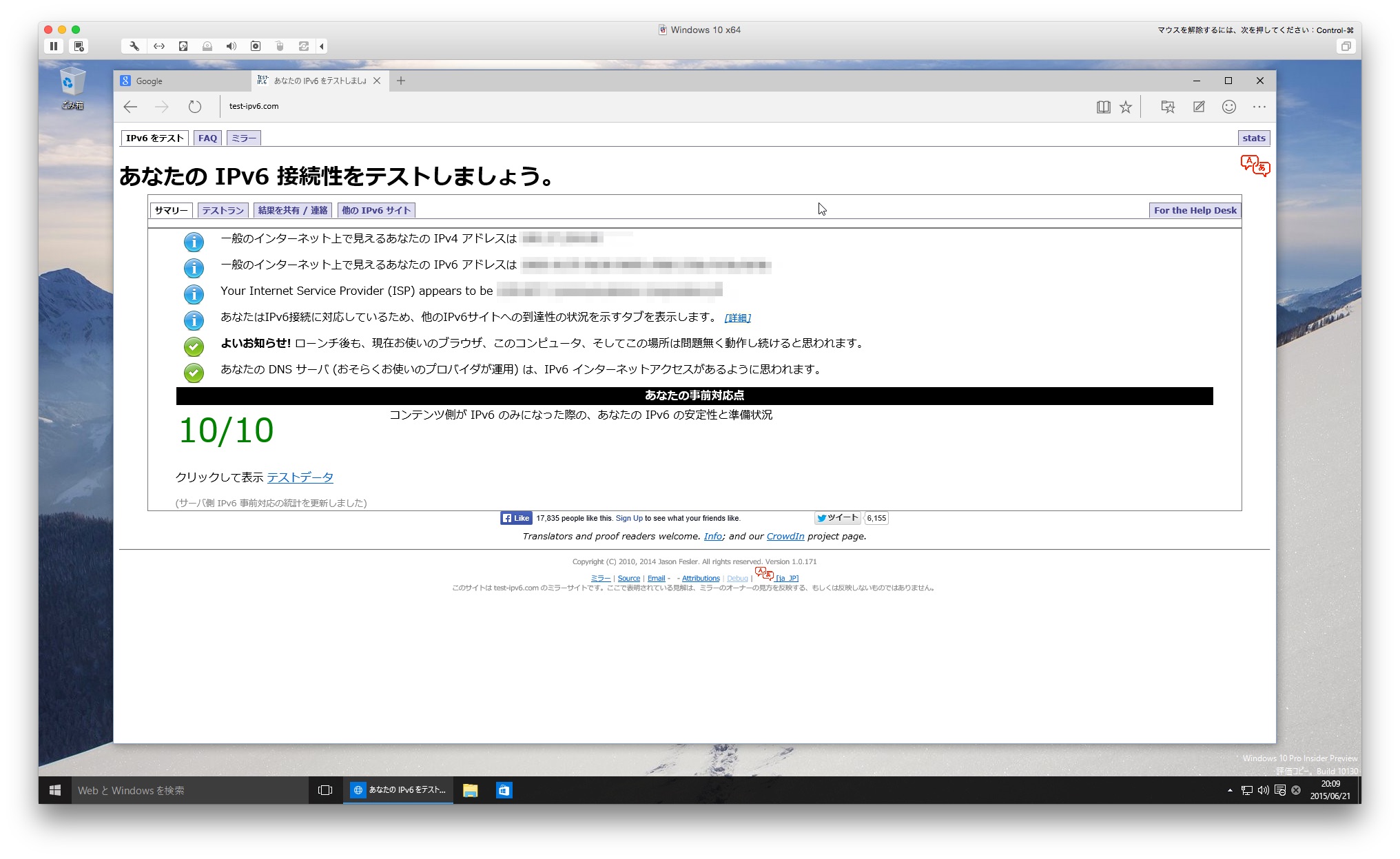Open the Store from taskbar
This screenshot has width=1400, height=859.
504,790
